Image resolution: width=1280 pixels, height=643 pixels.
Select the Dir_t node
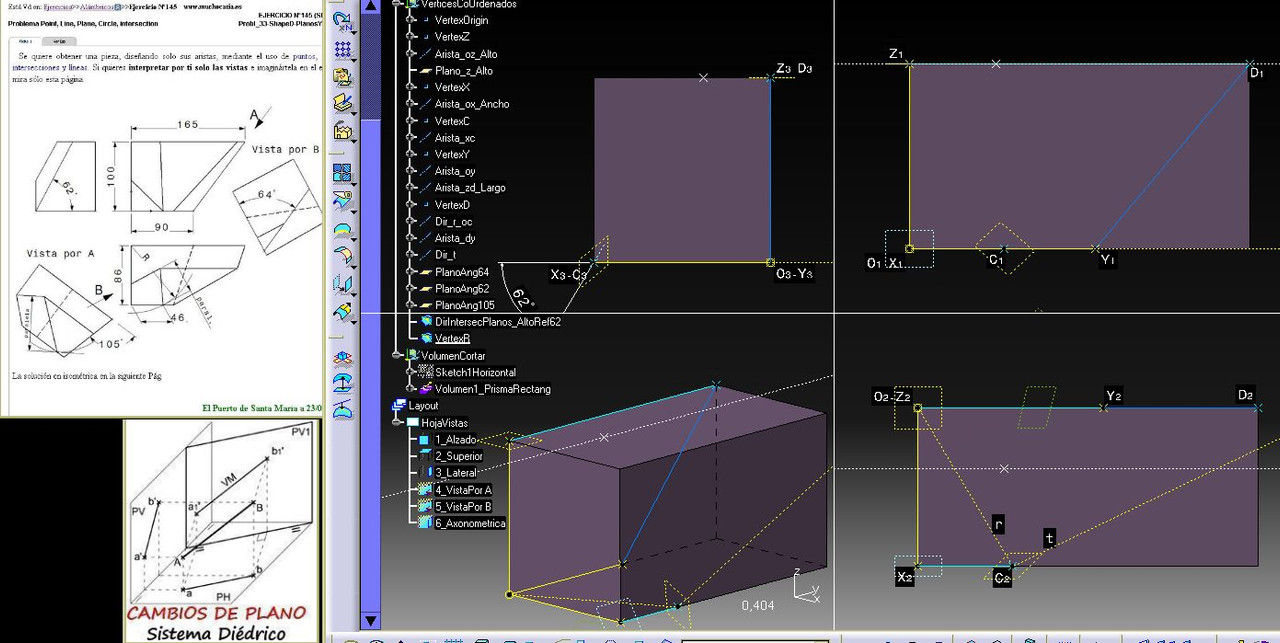445,255
